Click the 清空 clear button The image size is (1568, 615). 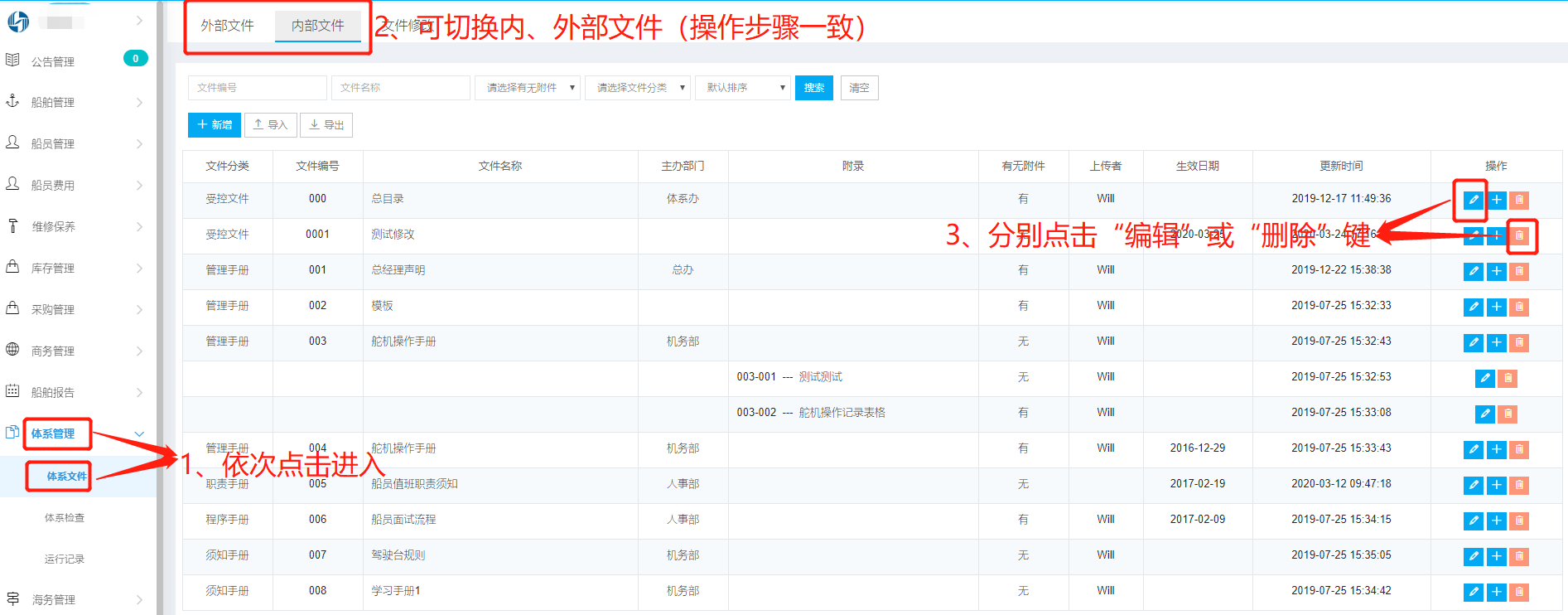pyautogui.click(x=860, y=88)
